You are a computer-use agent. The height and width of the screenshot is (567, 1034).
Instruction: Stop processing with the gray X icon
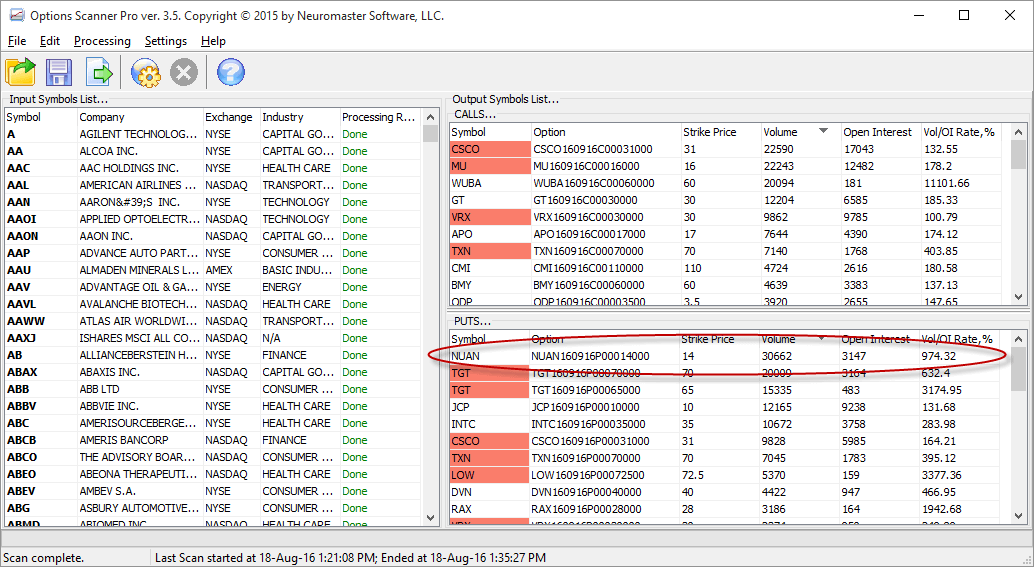[x=184, y=72]
